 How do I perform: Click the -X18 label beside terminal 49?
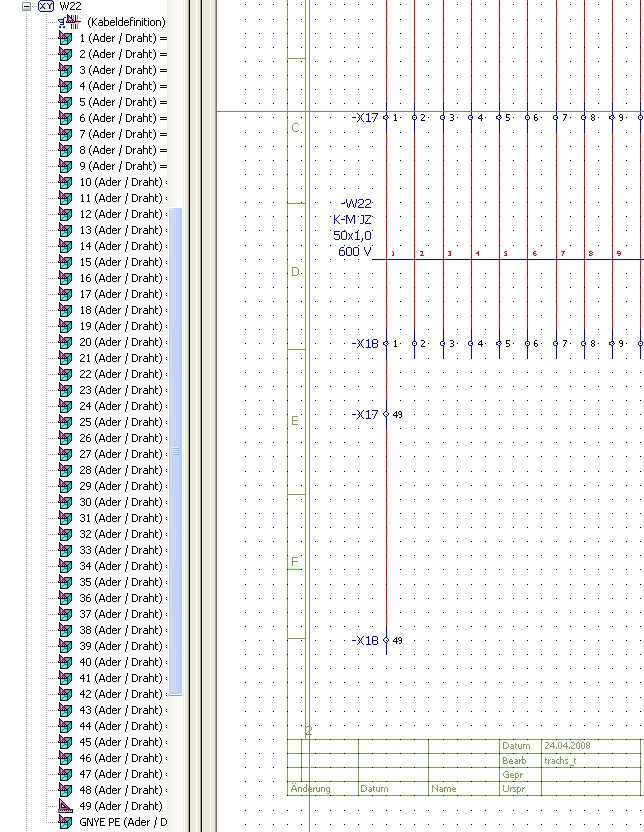(365, 640)
